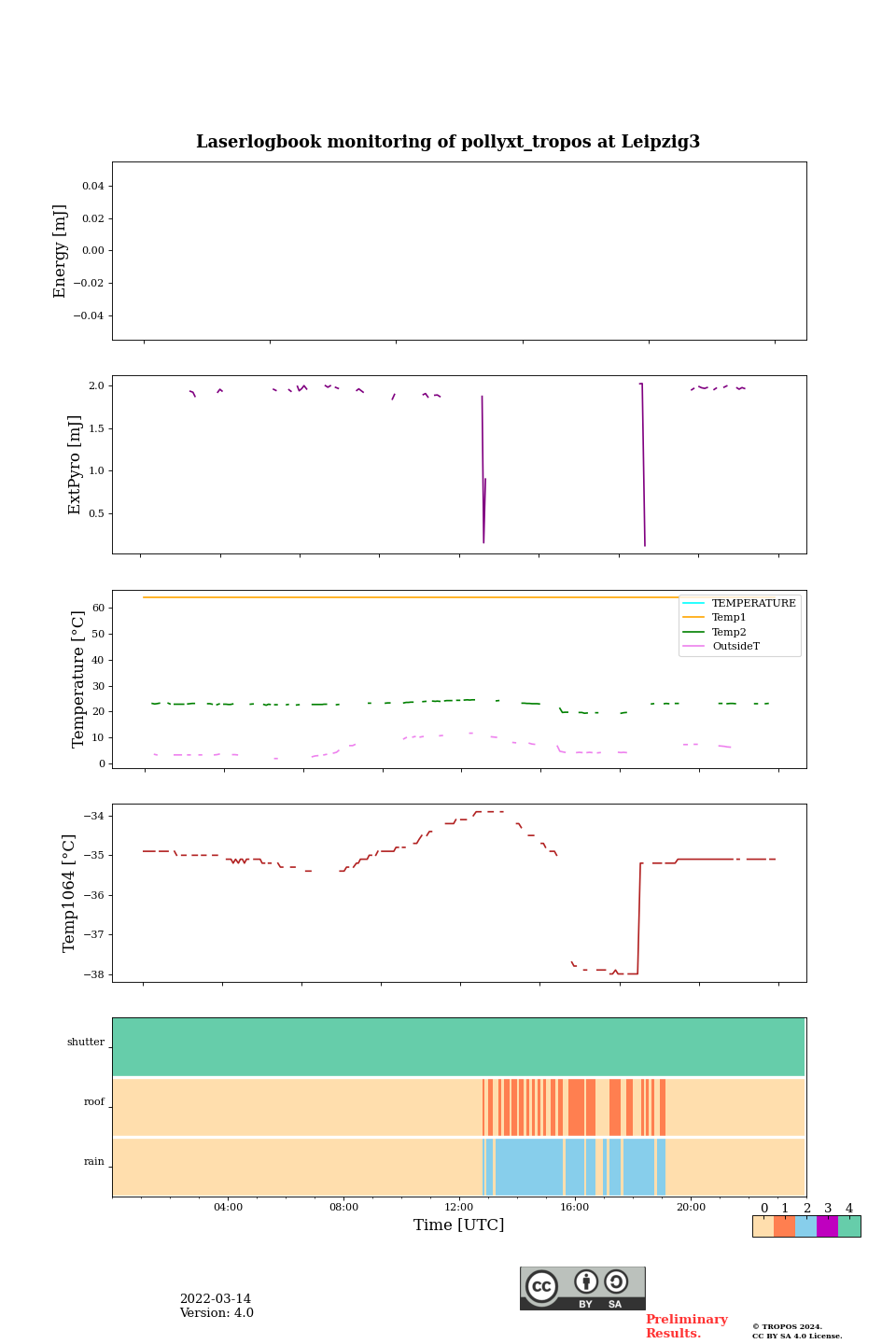
Task: Choose the green colorbar swatch for value 4
Action: click(849, 1226)
